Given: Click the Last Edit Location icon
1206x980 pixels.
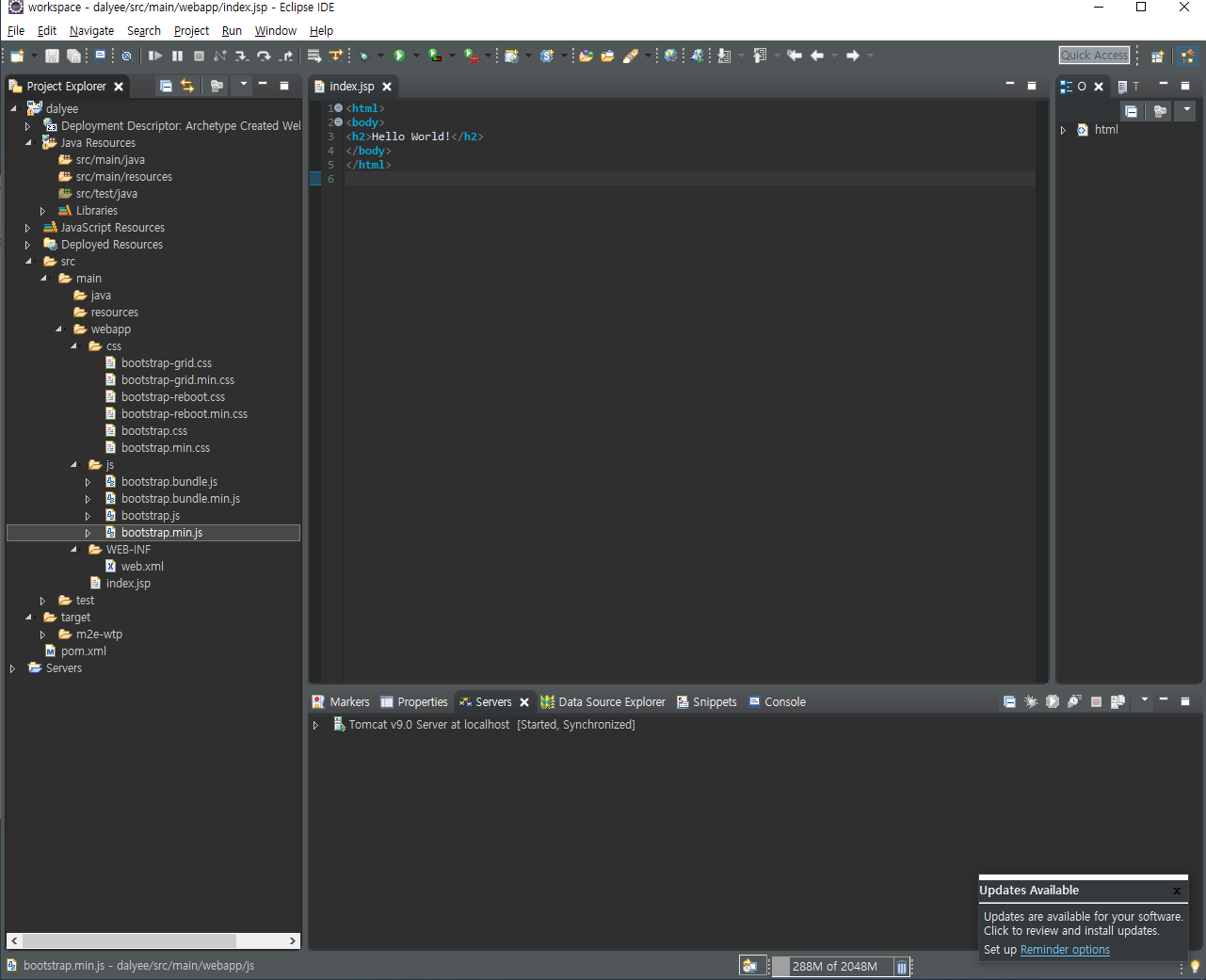Looking at the screenshot, I should (x=795, y=56).
